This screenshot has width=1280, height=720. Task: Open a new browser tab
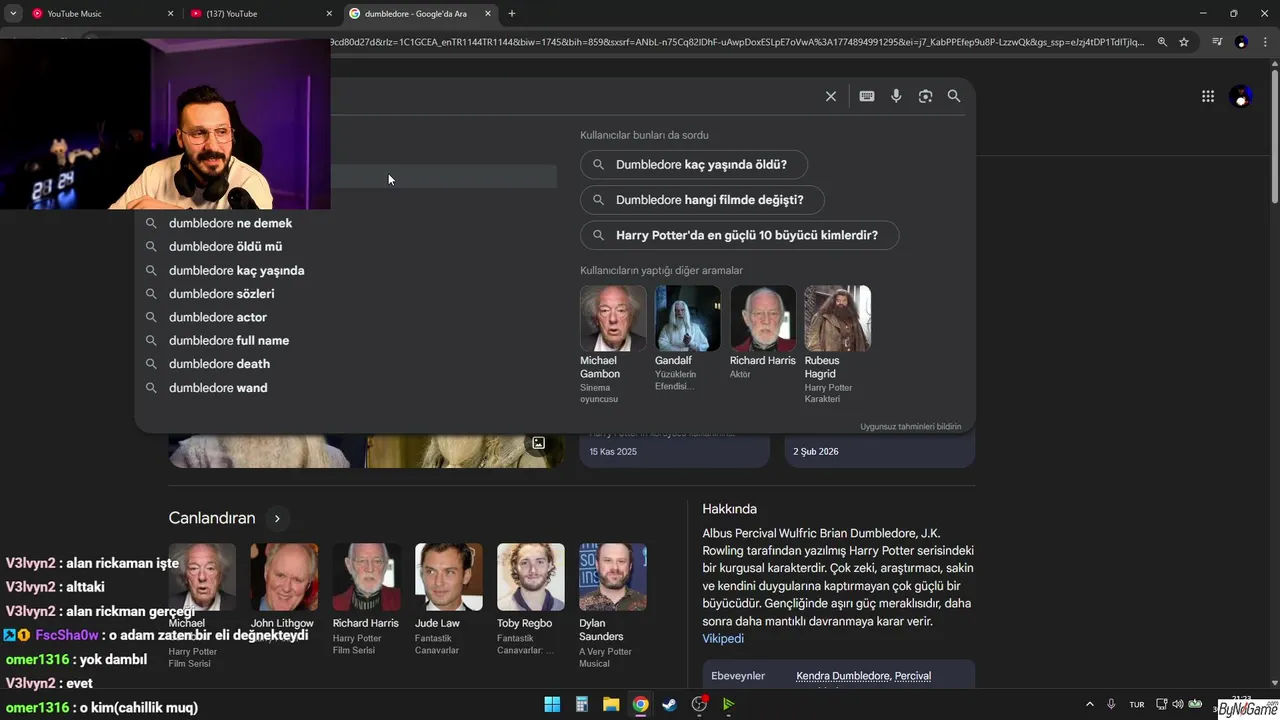512,13
